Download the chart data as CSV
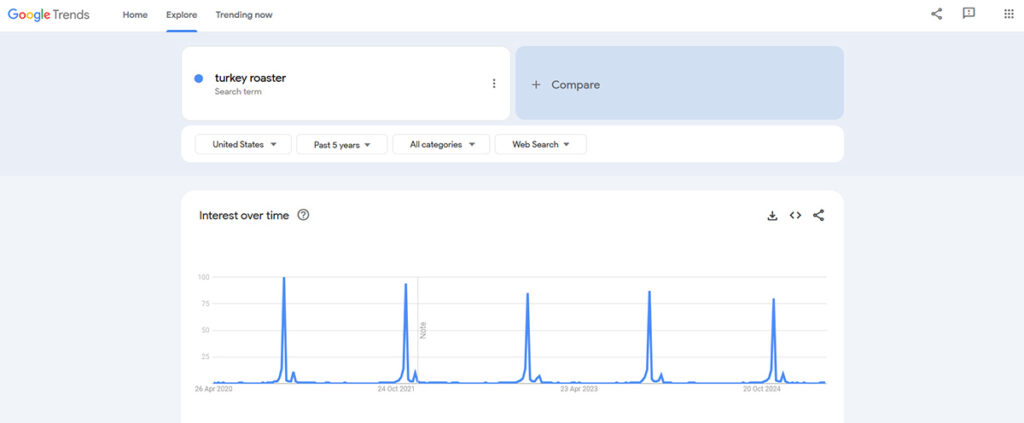 772,215
